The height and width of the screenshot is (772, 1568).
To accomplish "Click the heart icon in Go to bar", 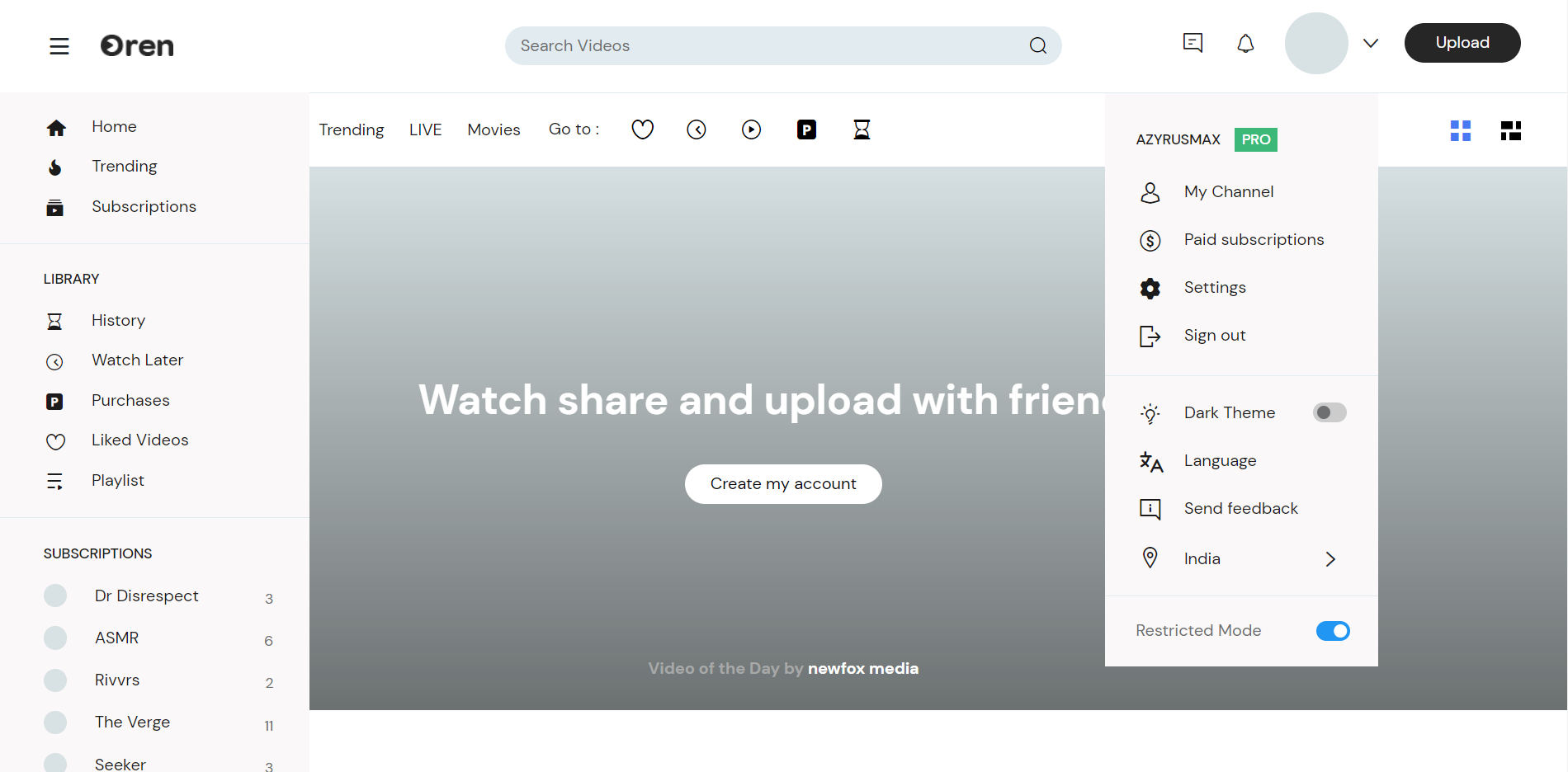I will (642, 129).
